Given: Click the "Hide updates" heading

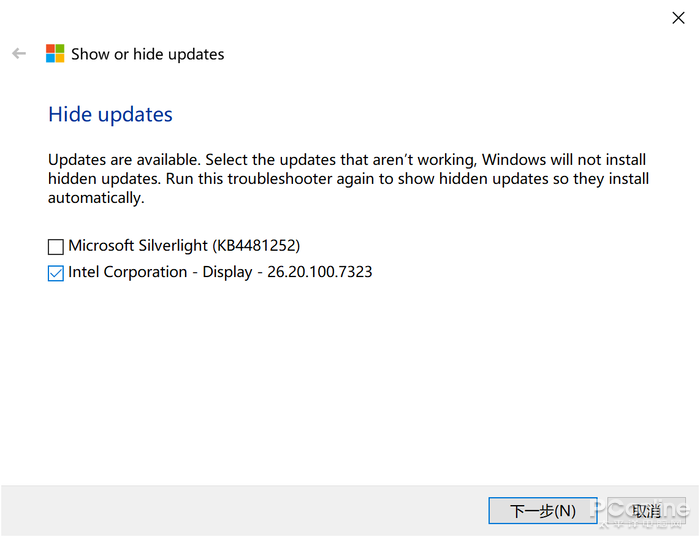Looking at the screenshot, I should coord(110,115).
